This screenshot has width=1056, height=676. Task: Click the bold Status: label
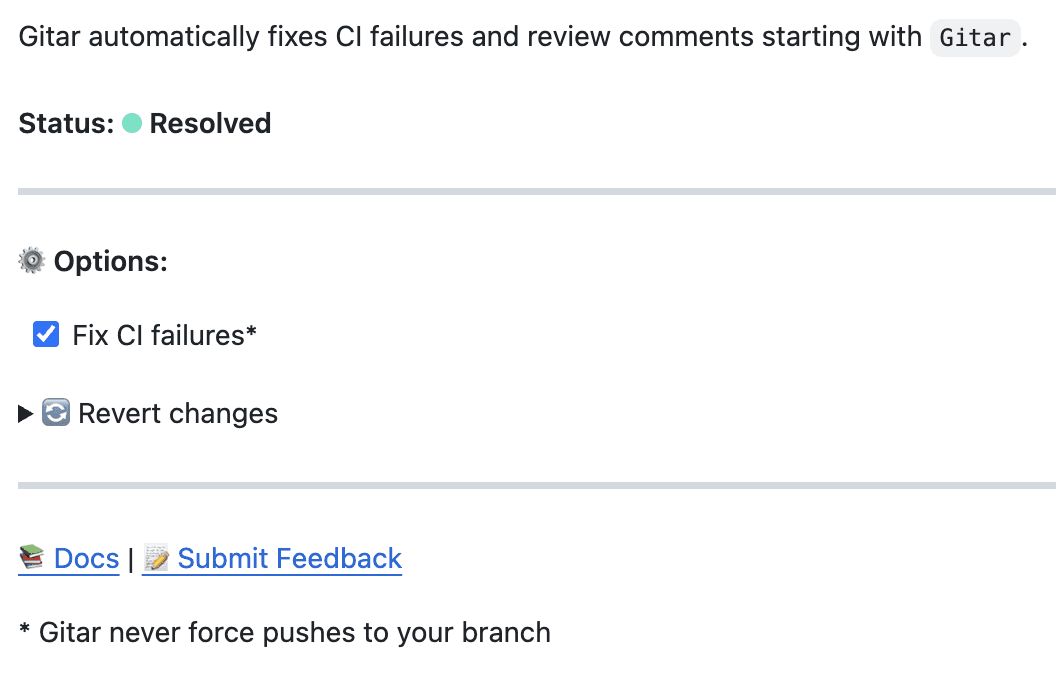tap(66, 124)
